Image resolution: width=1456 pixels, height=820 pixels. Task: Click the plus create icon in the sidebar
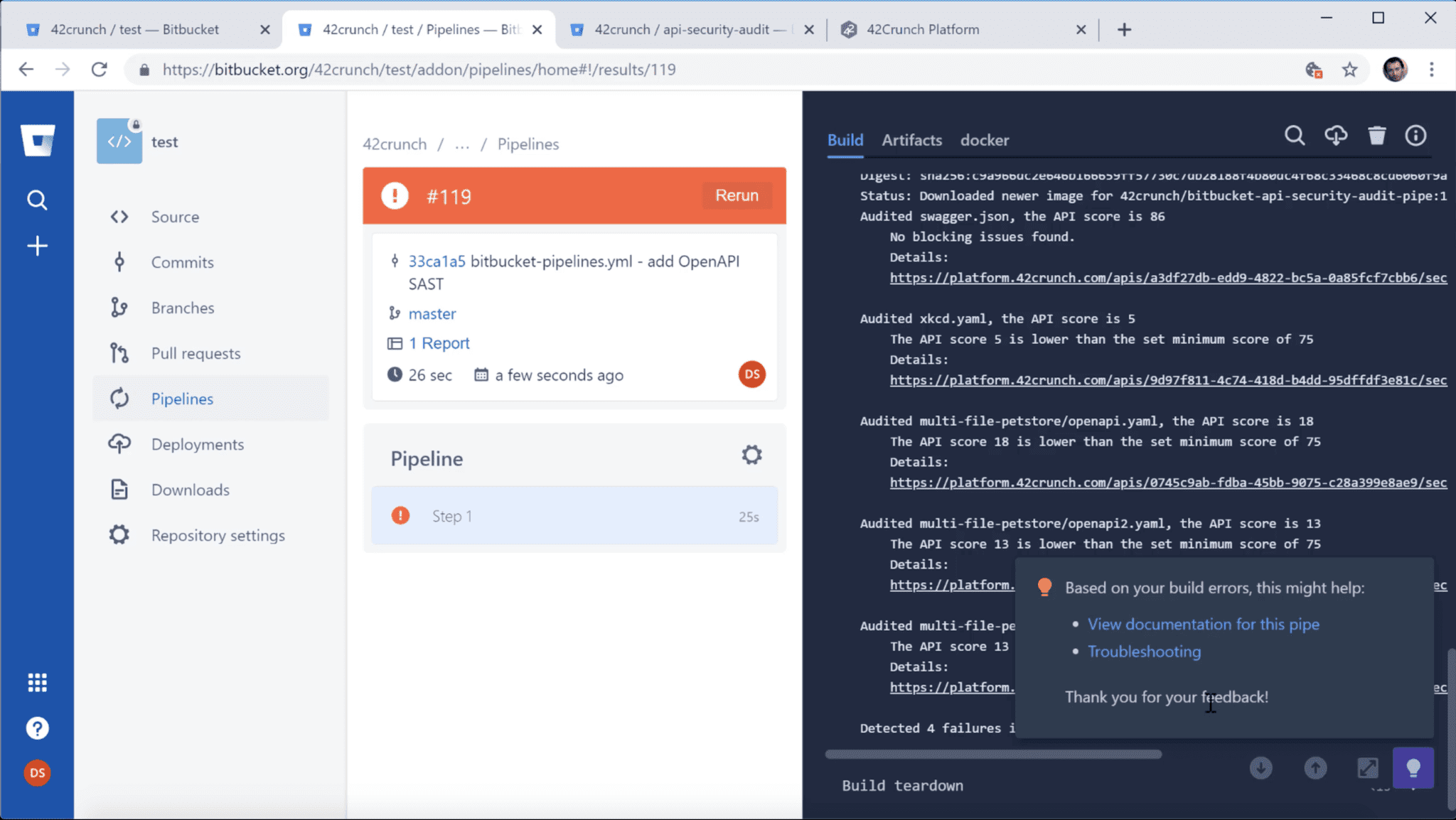tap(37, 246)
